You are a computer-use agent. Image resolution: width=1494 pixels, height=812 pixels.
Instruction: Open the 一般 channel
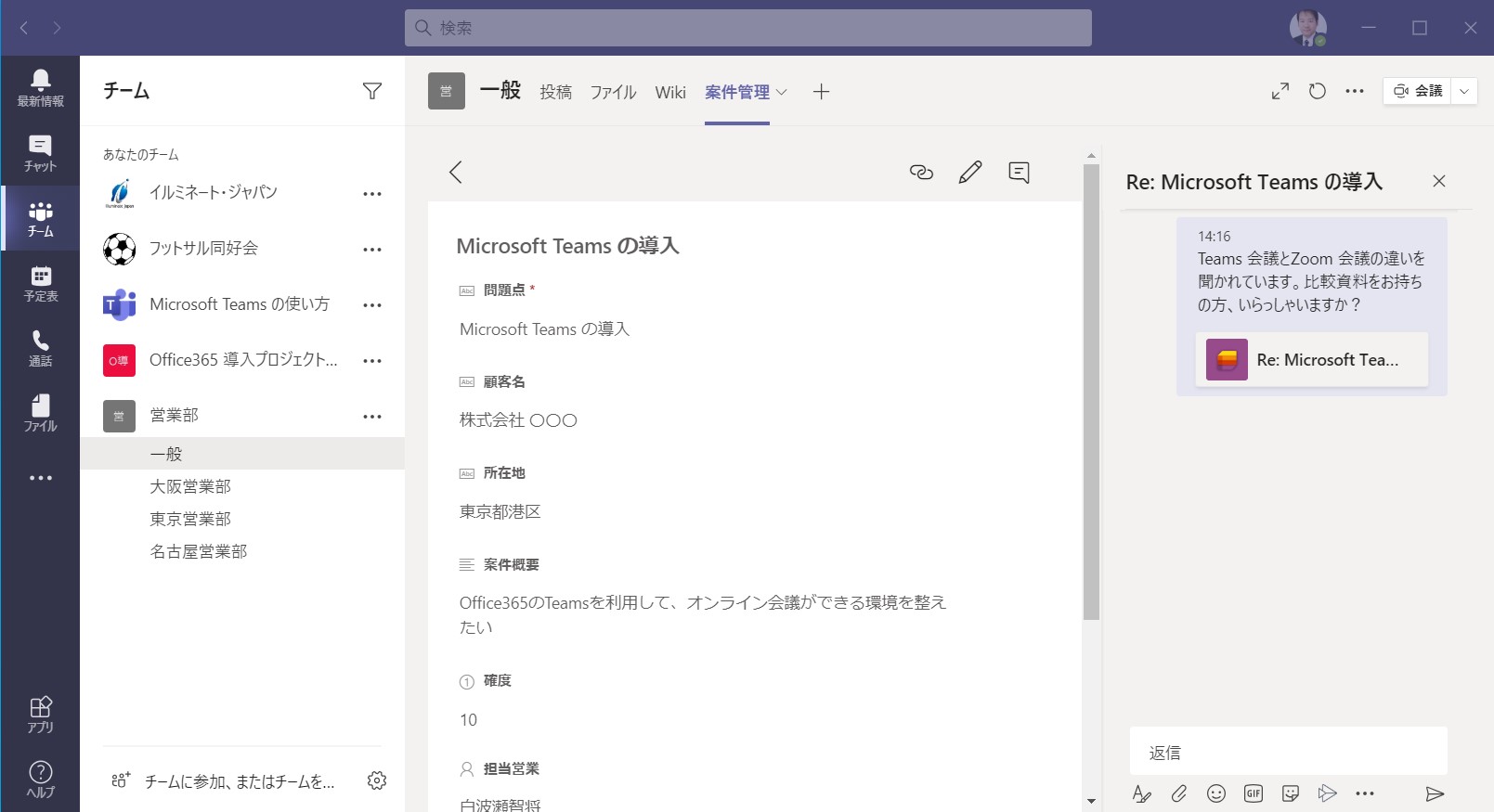tap(242, 454)
